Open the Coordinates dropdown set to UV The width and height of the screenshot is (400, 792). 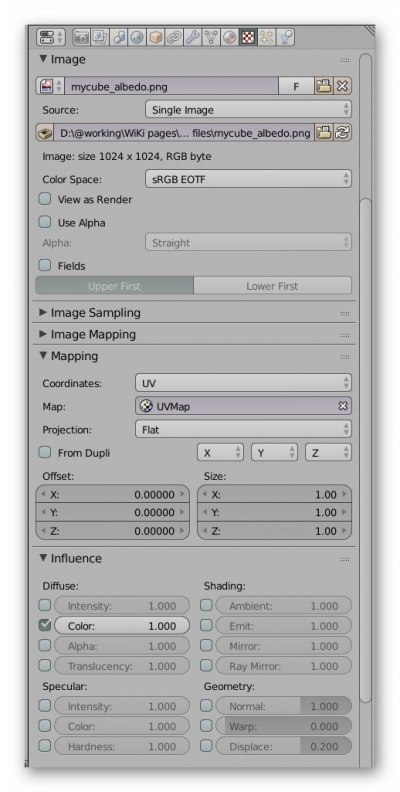click(243, 383)
